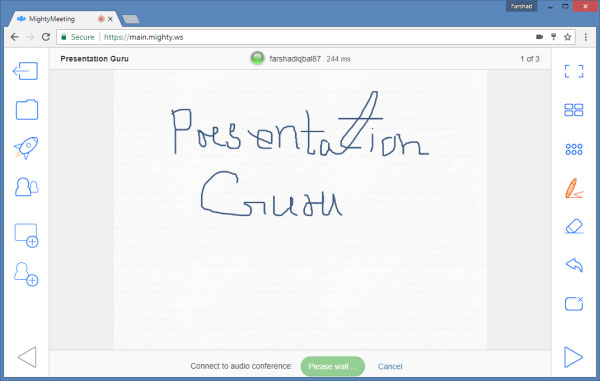Viewport: 600px width, 381px height.
Task: Click the green Please wait button
Action: (333, 366)
